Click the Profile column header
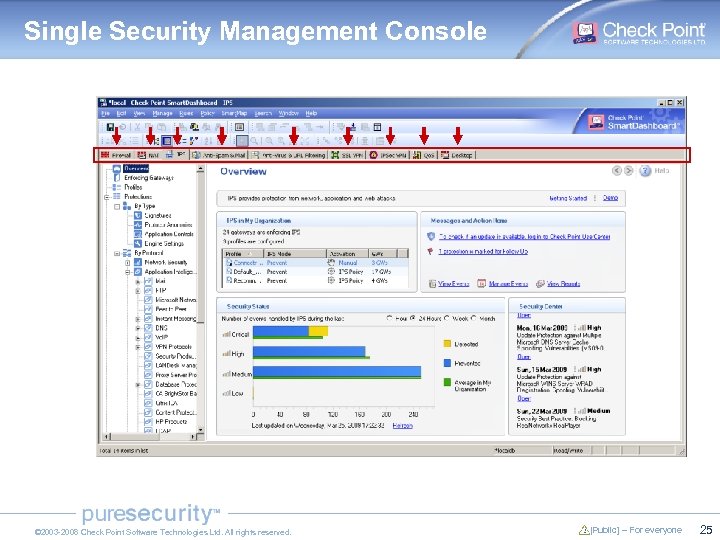The width and height of the screenshot is (720, 540). (243, 253)
